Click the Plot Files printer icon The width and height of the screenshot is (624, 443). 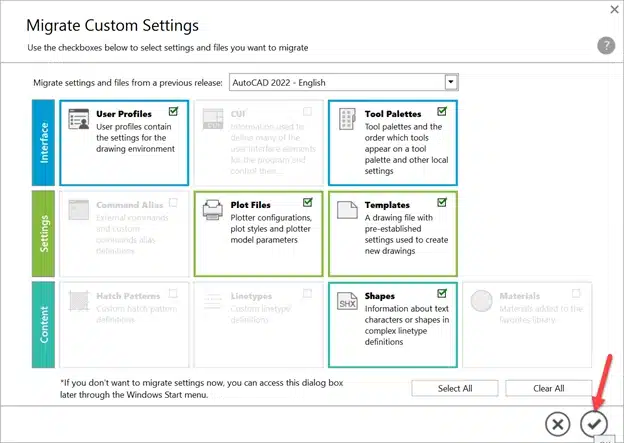(x=212, y=211)
